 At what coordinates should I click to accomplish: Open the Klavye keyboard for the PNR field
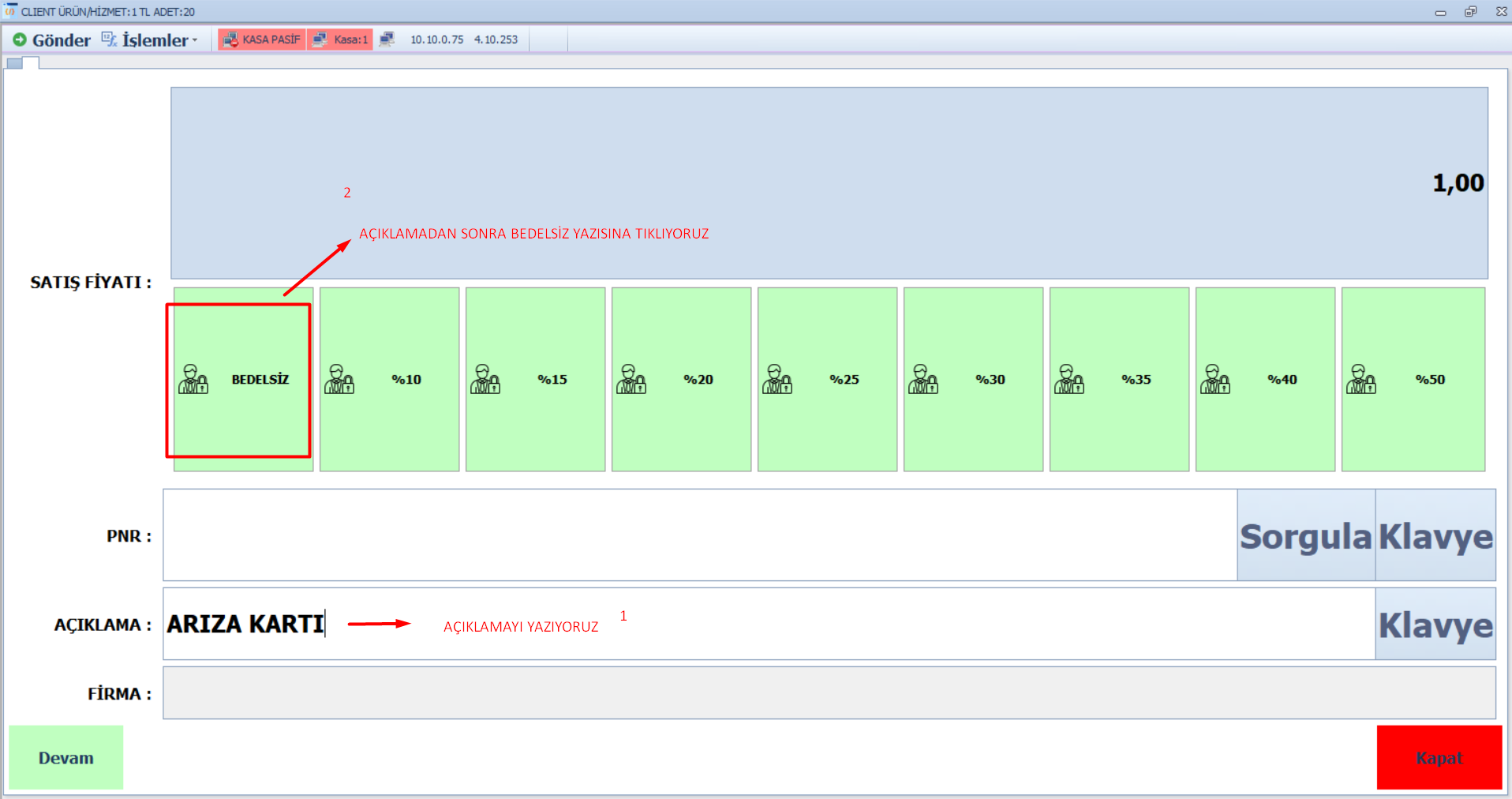pyautogui.click(x=1435, y=536)
